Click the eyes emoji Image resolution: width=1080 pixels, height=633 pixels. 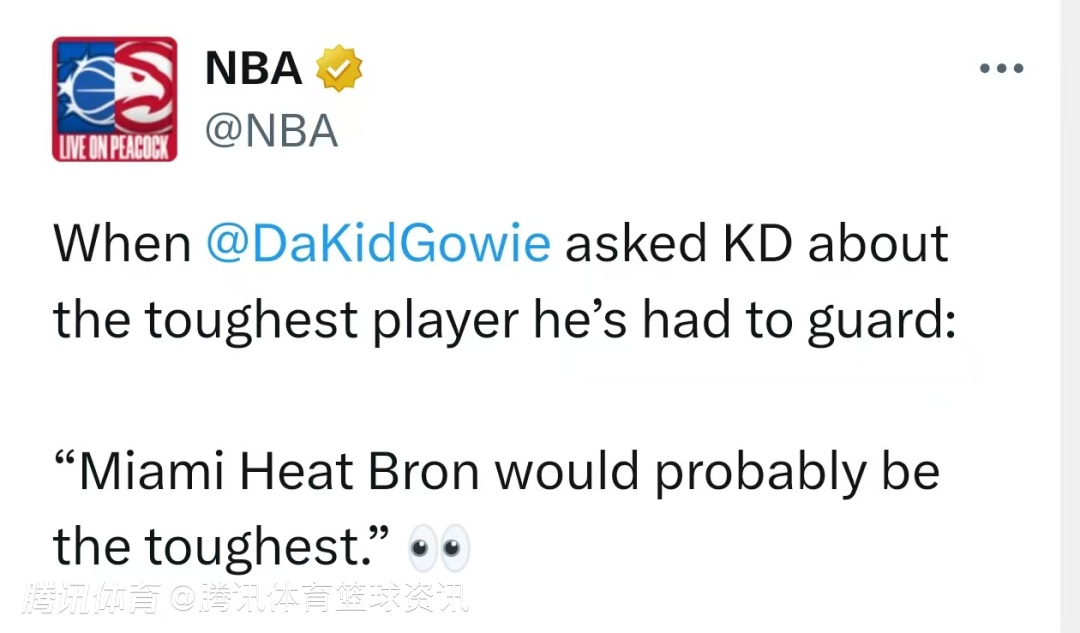pyautogui.click(x=440, y=548)
